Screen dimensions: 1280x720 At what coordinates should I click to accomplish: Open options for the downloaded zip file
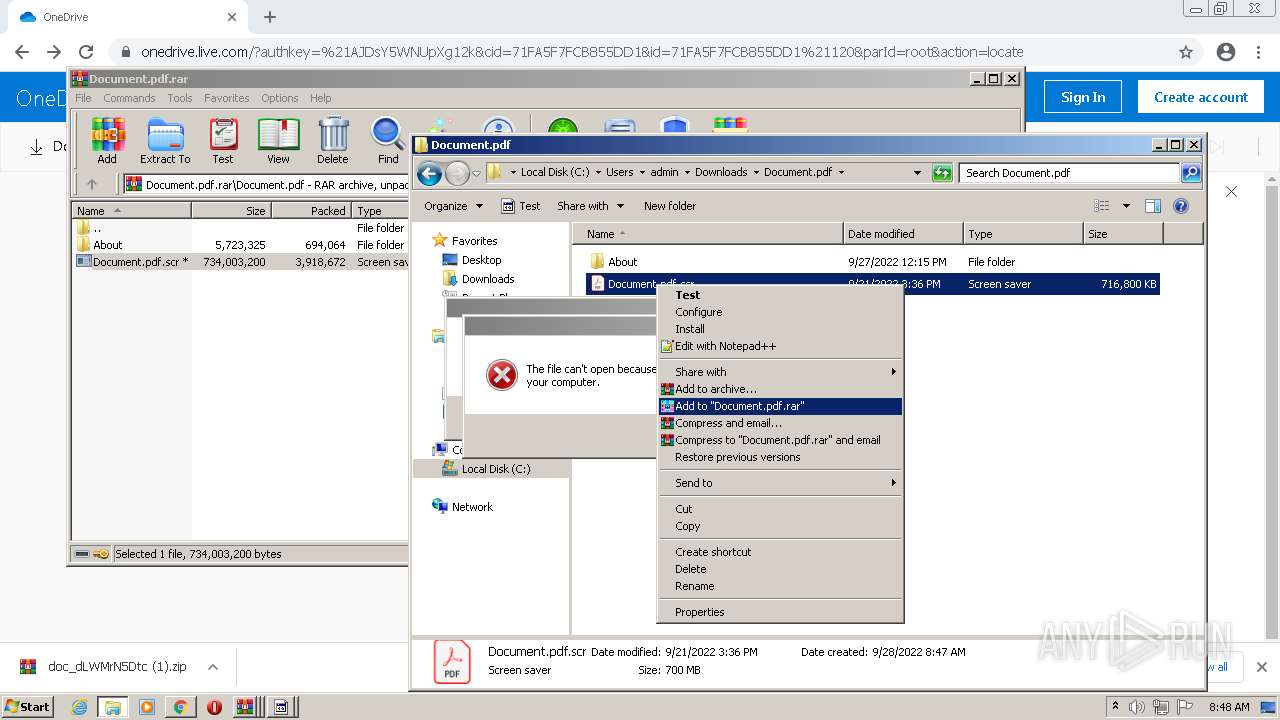213,667
